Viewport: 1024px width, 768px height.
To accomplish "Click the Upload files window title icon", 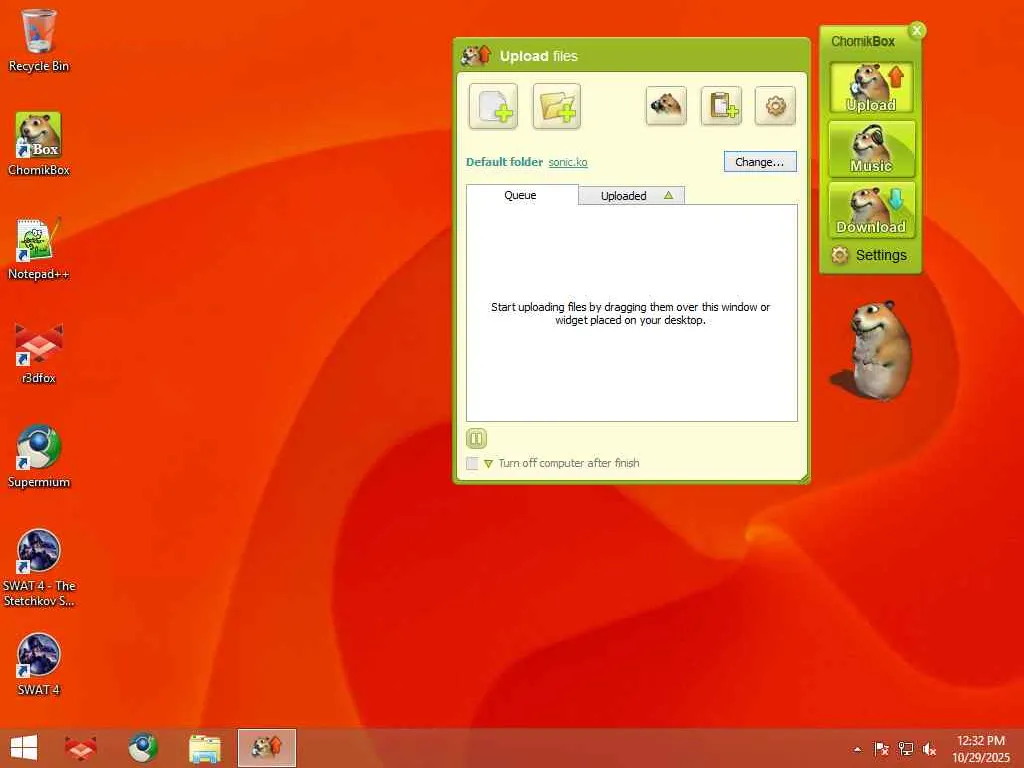I will coord(475,56).
